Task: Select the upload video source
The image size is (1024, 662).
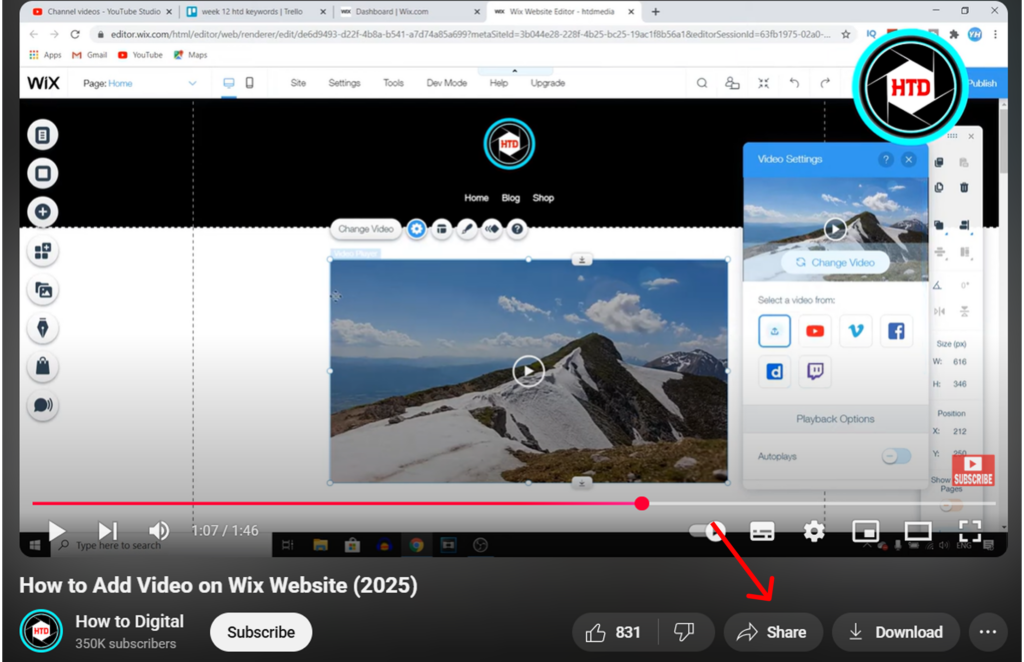Action: 775,331
